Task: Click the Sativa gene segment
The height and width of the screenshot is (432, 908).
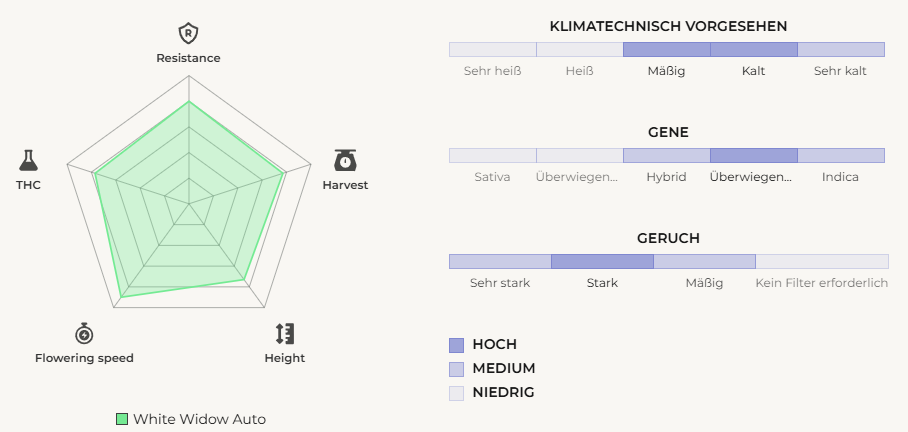Action: (x=493, y=155)
